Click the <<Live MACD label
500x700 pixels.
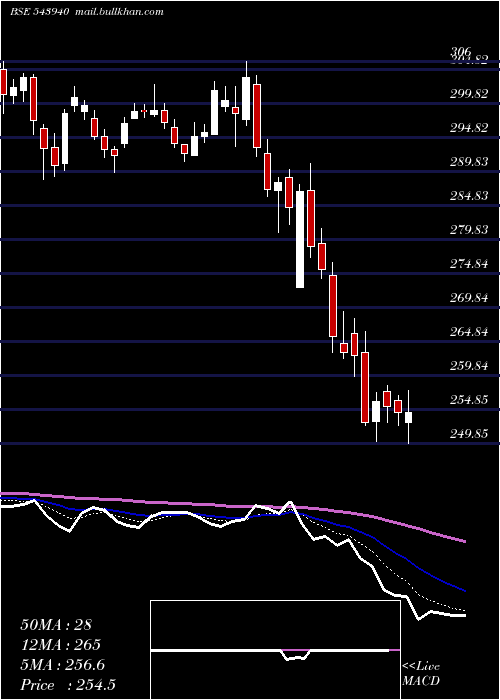pyautogui.click(x=421, y=674)
